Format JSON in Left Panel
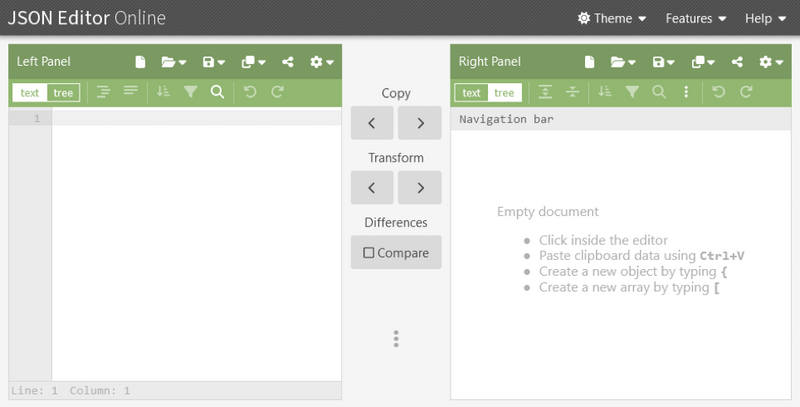 pyautogui.click(x=104, y=92)
